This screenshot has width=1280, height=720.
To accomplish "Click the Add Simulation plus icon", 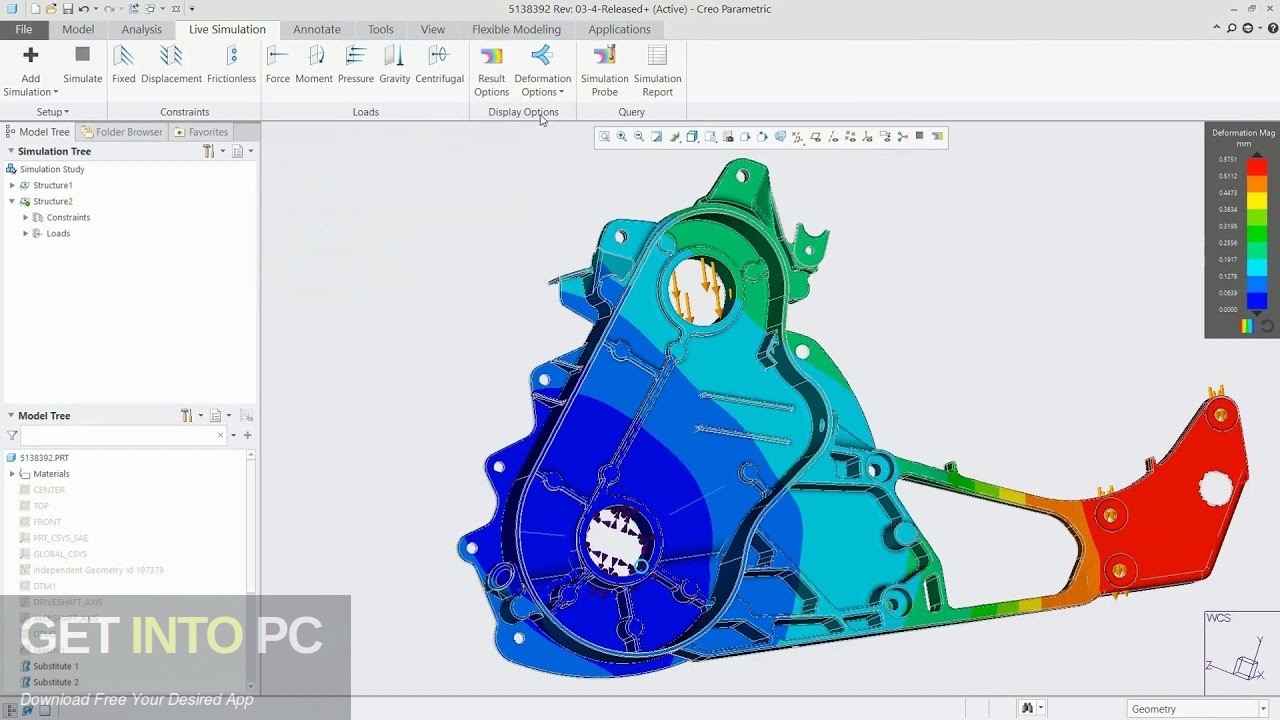I will click(30, 55).
